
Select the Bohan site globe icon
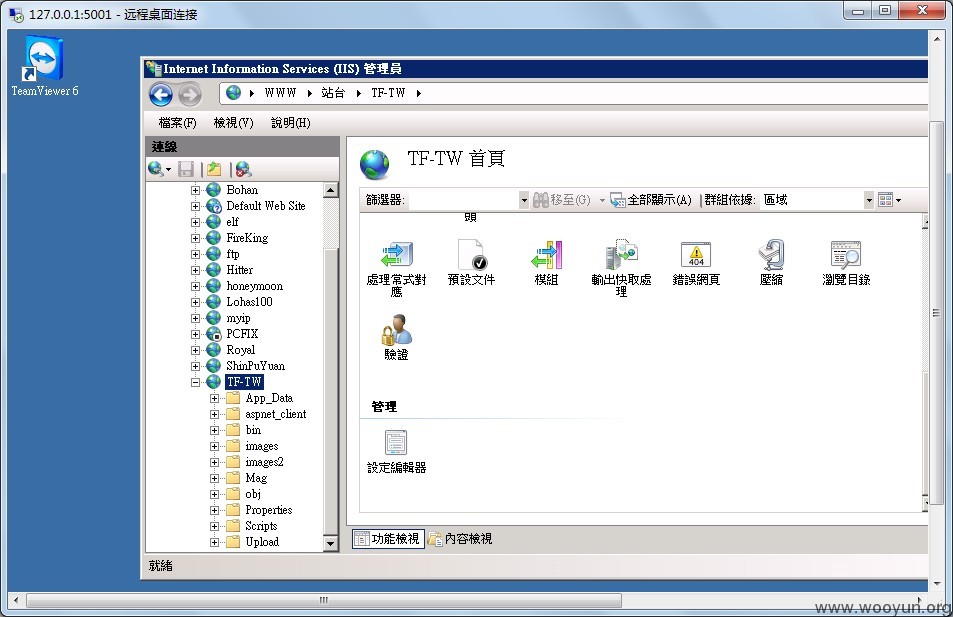tap(214, 190)
